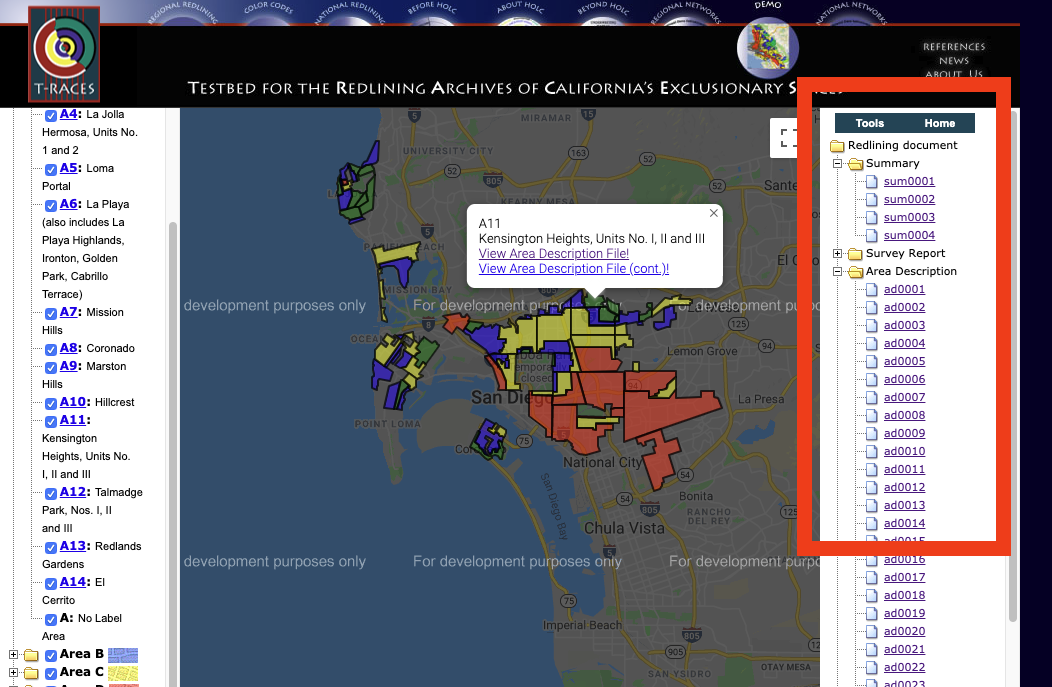
Task: Expand the Survey Report folder node
Action: (837, 253)
